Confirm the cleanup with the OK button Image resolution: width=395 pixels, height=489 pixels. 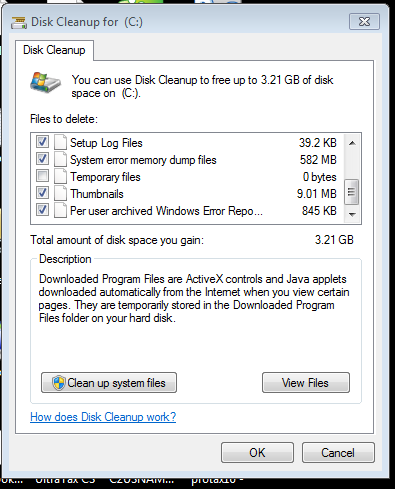pyautogui.click(x=257, y=453)
